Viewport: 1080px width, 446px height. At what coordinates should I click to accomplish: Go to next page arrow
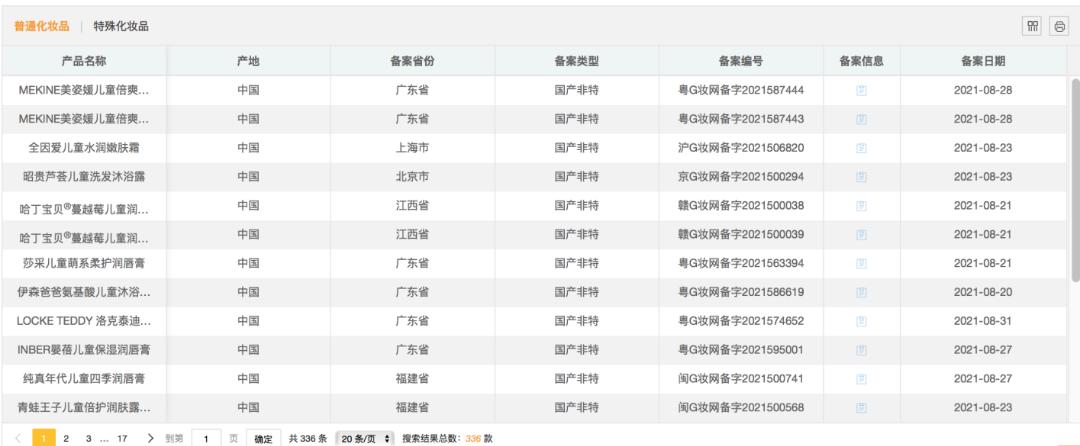click(150, 438)
